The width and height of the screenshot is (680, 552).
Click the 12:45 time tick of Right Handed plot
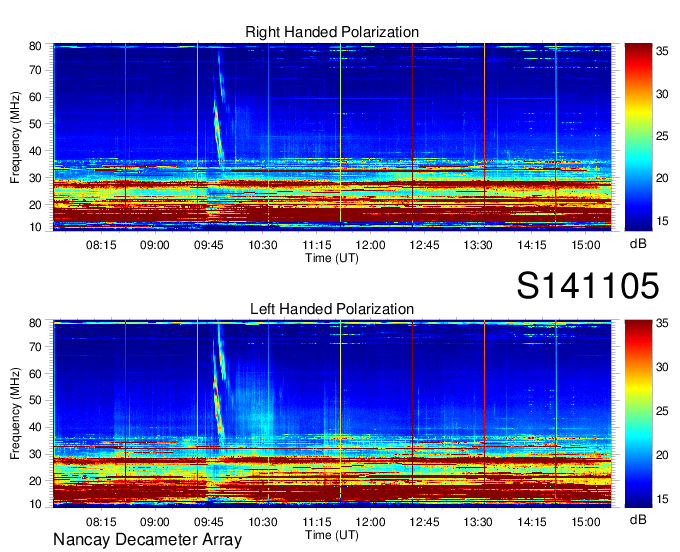tap(424, 245)
